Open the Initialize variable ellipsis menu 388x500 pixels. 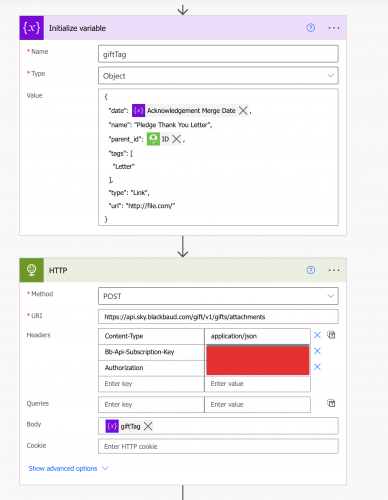point(334,28)
